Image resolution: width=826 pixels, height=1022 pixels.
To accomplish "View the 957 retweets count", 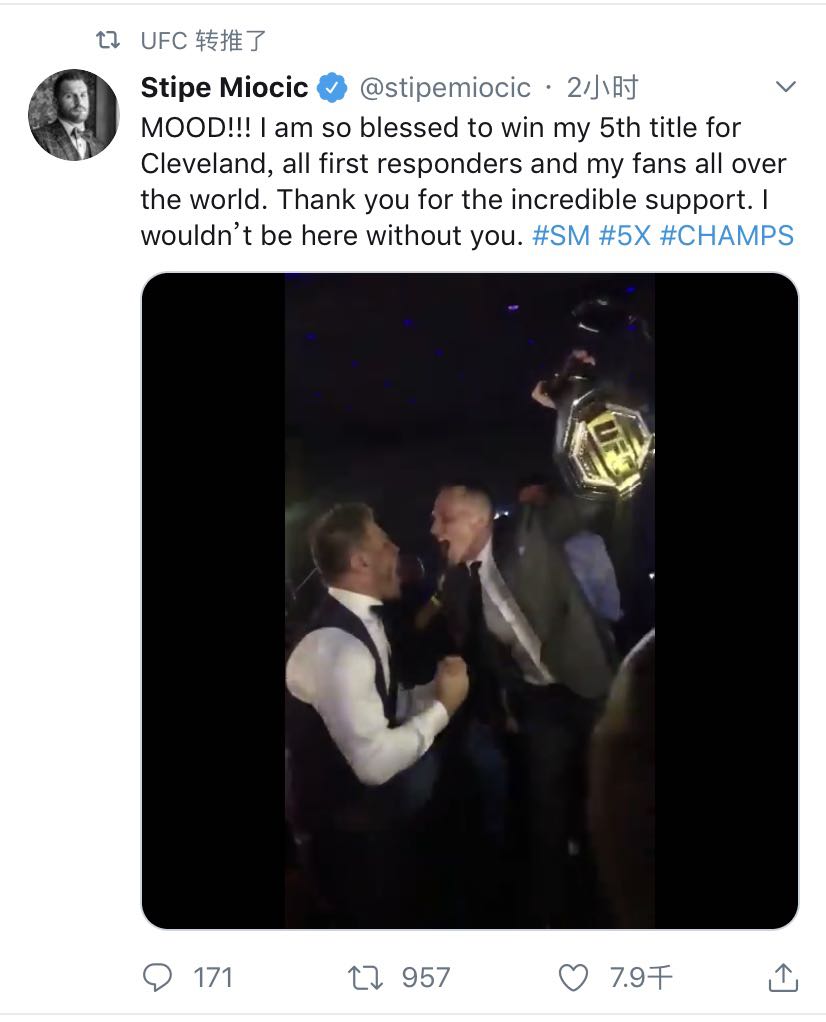I will pos(426,978).
